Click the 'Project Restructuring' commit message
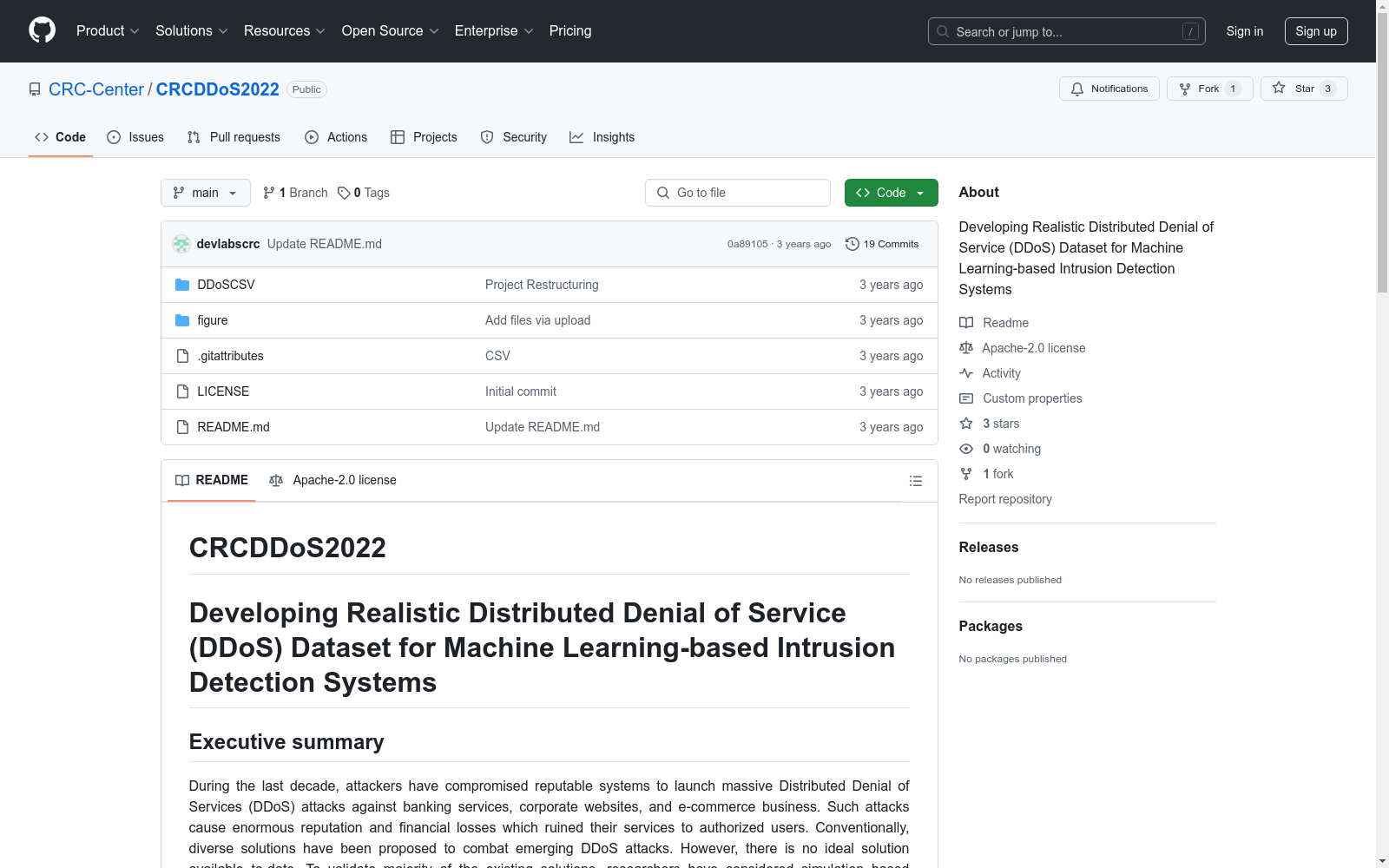The image size is (1389, 868). pyautogui.click(x=542, y=285)
